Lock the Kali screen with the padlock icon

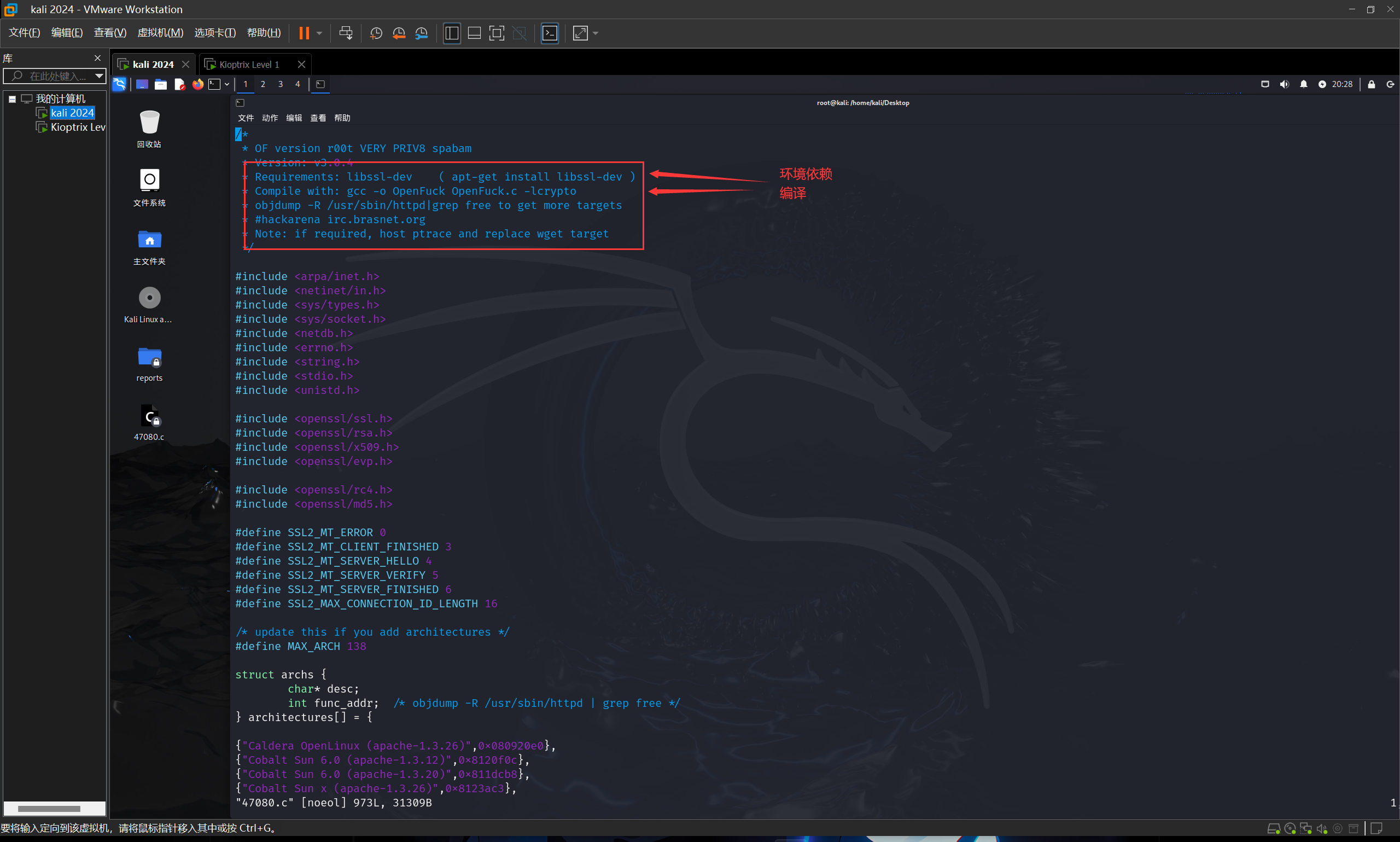pyautogui.click(x=1371, y=84)
